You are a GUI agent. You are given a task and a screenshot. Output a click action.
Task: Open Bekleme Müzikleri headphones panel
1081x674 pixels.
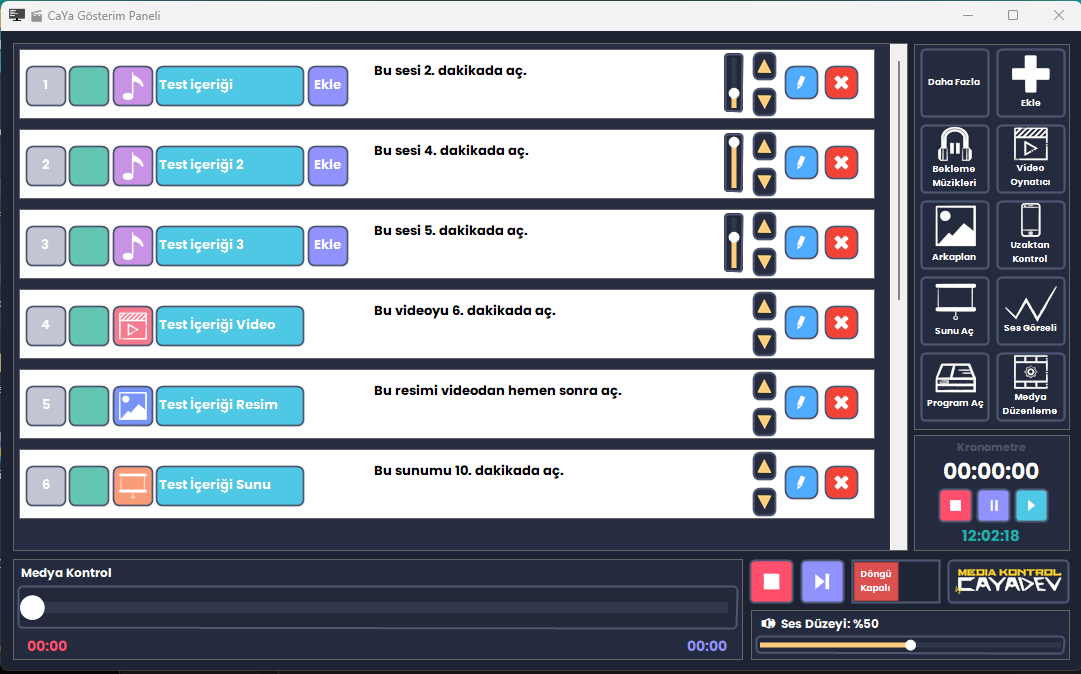tap(954, 158)
